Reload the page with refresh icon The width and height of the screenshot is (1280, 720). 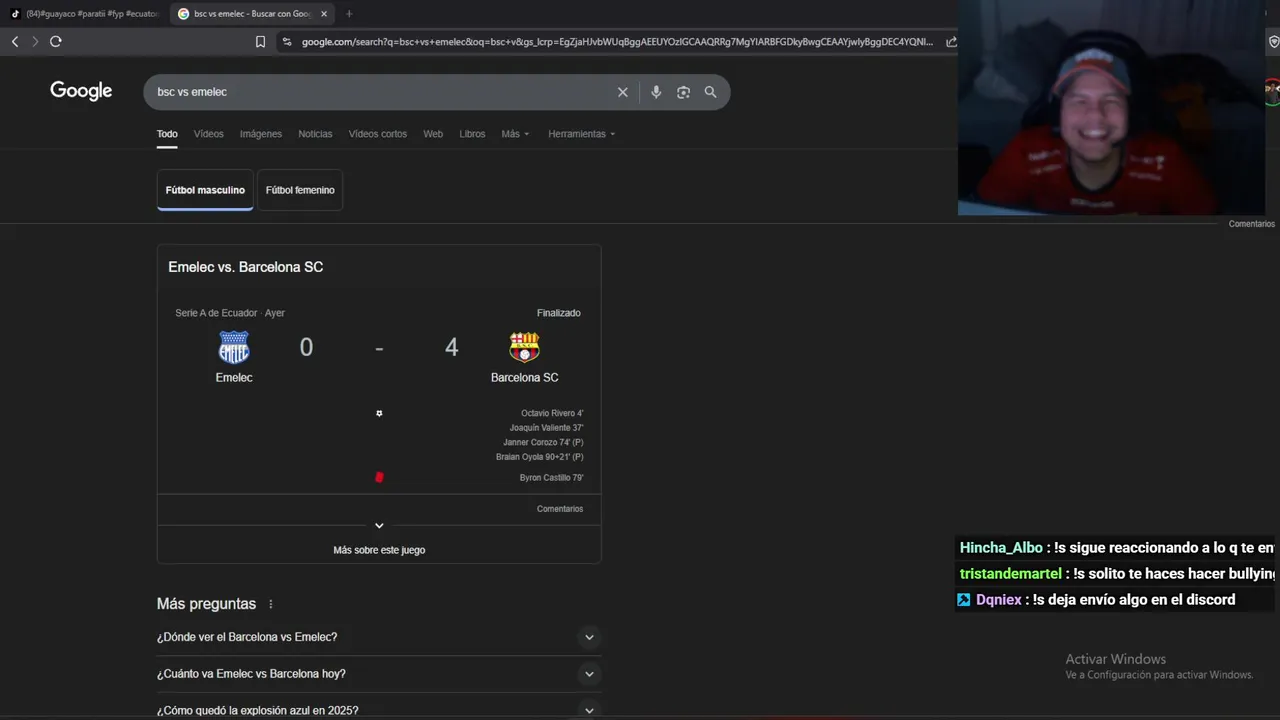[x=56, y=41]
